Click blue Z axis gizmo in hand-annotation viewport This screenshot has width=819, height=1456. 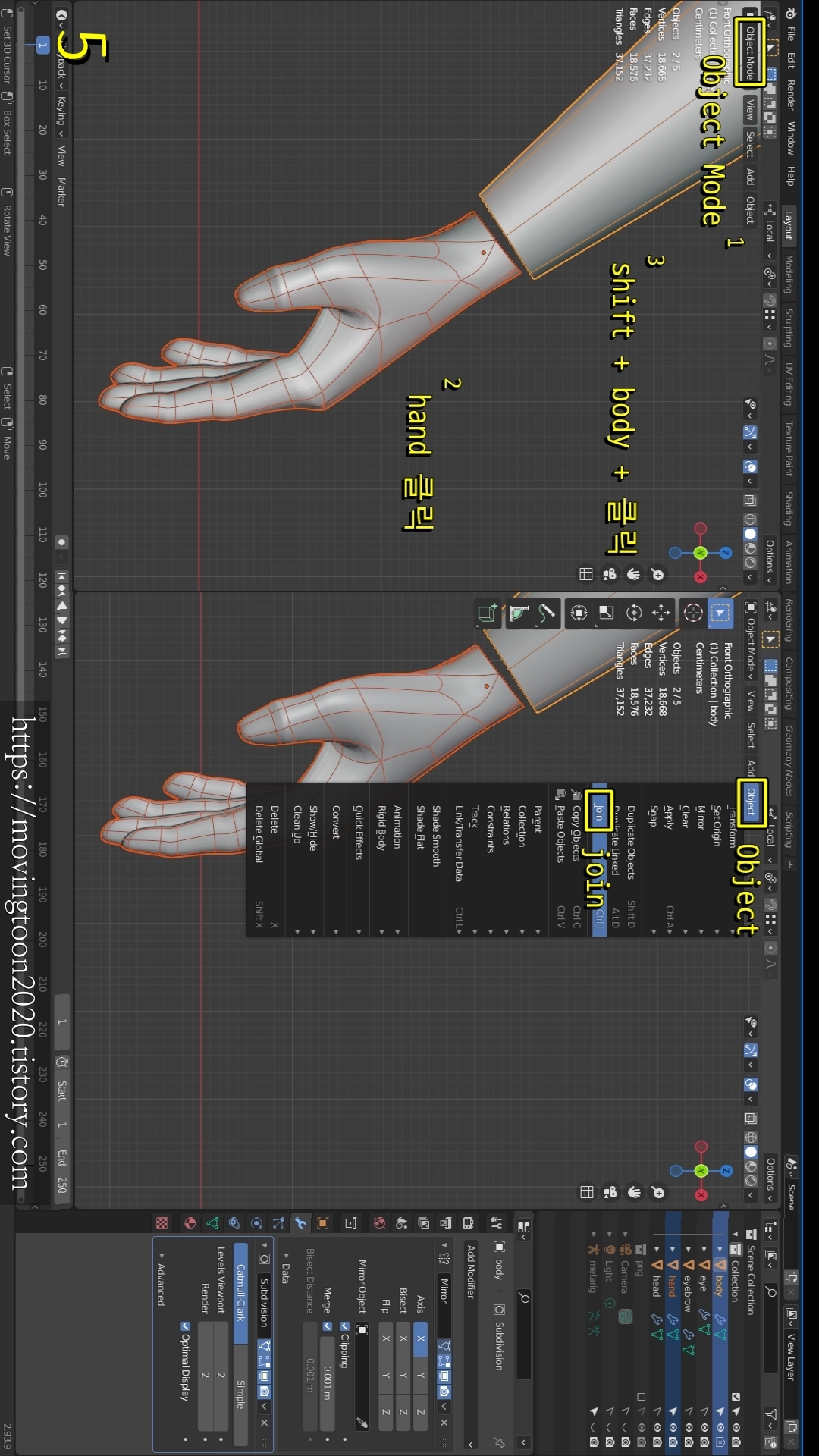click(x=726, y=553)
